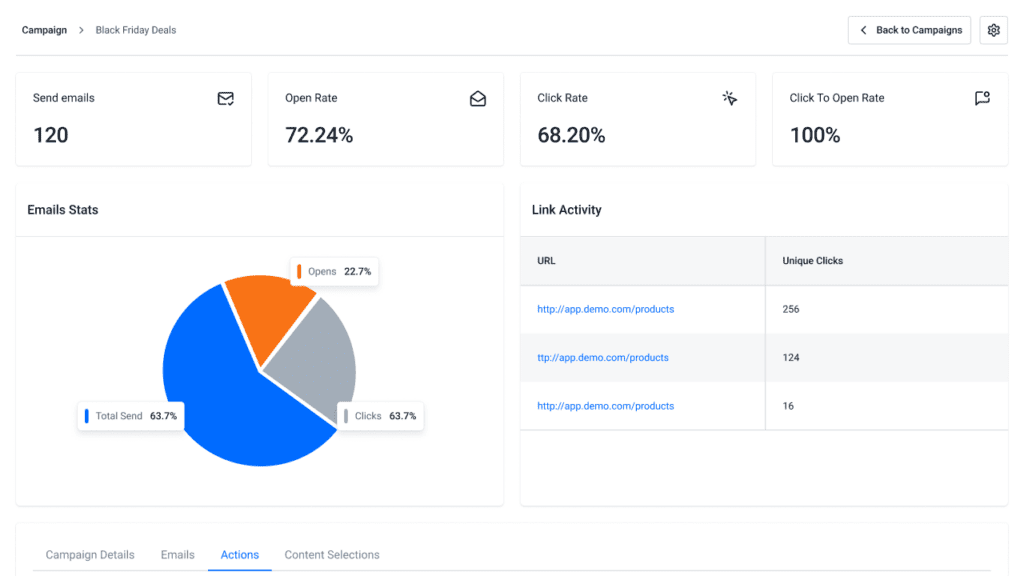This screenshot has height=576, width=1024.
Task: Click the Back to Campaigns button
Action: click(909, 30)
